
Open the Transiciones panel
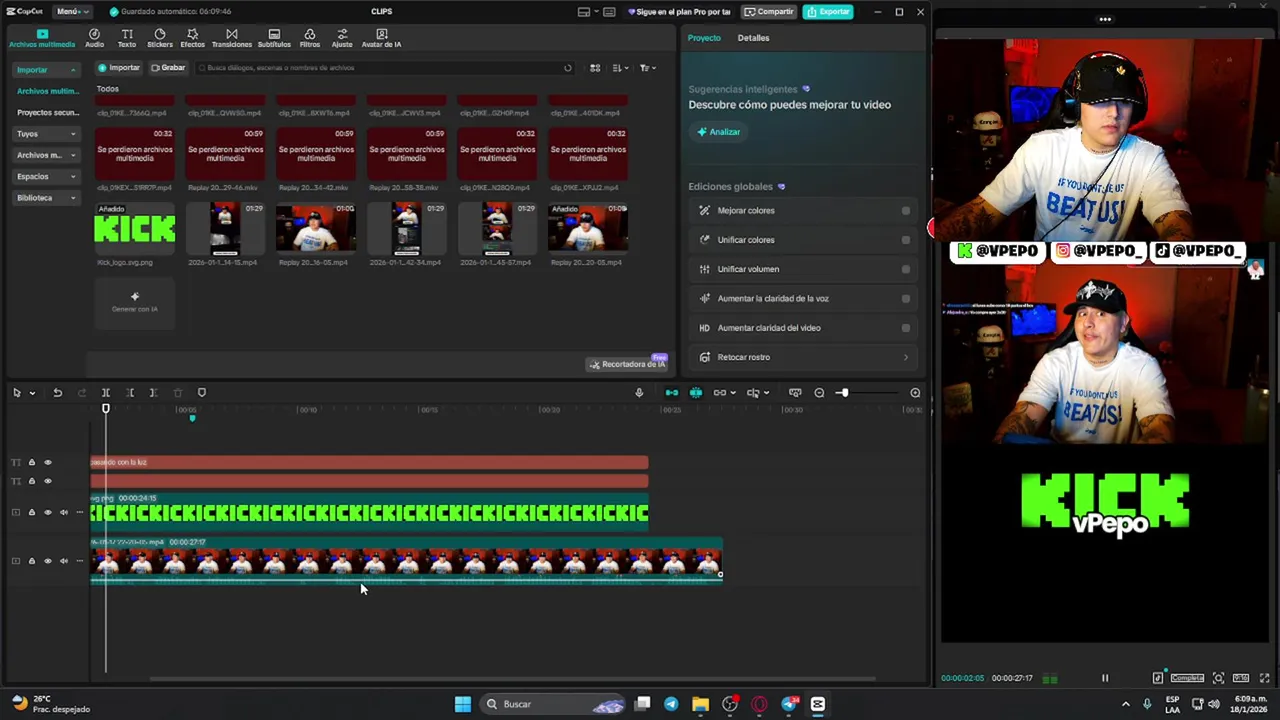(231, 38)
